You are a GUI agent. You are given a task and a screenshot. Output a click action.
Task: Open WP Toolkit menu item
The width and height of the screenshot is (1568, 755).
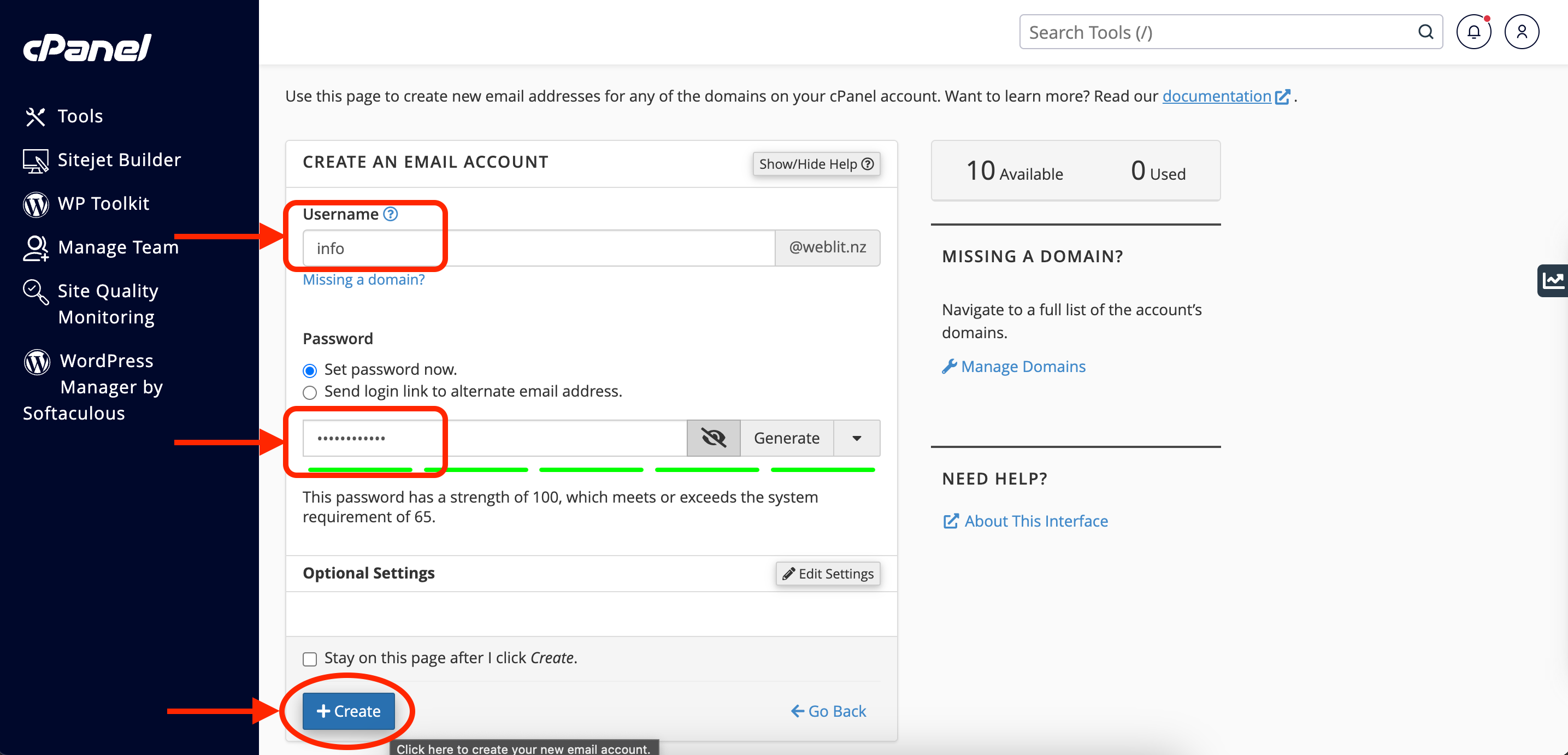pyautogui.click(x=103, y=204)
